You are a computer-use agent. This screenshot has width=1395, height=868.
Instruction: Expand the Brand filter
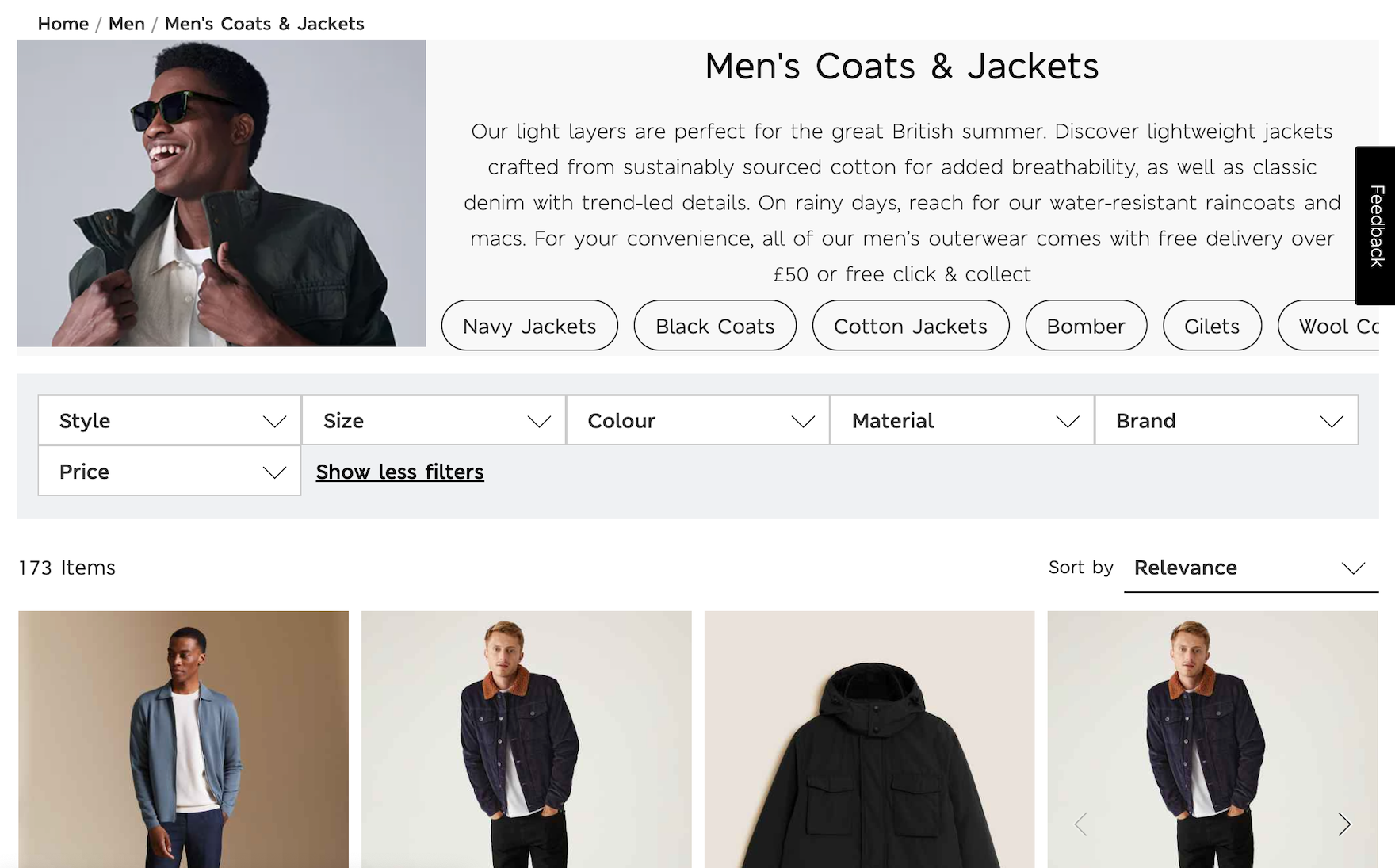tap(1226, 420)
